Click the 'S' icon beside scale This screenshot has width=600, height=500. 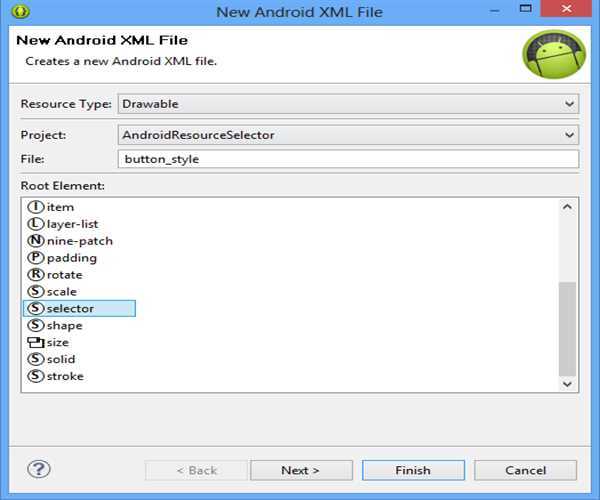37,292
